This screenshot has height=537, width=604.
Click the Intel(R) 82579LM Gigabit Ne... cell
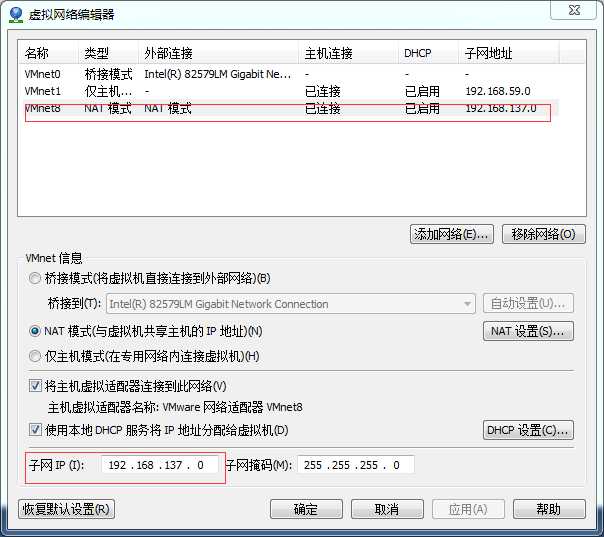click(x=218, y=74)
